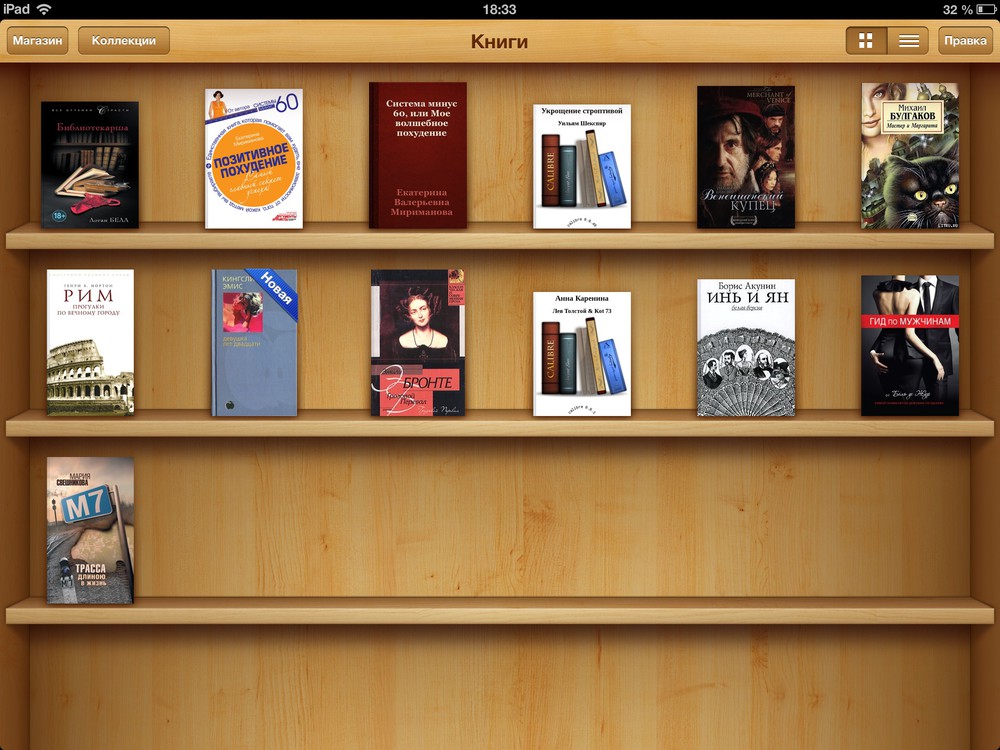
Task: Tap the Wi-Fi status icon
Action: coord(43,10)
